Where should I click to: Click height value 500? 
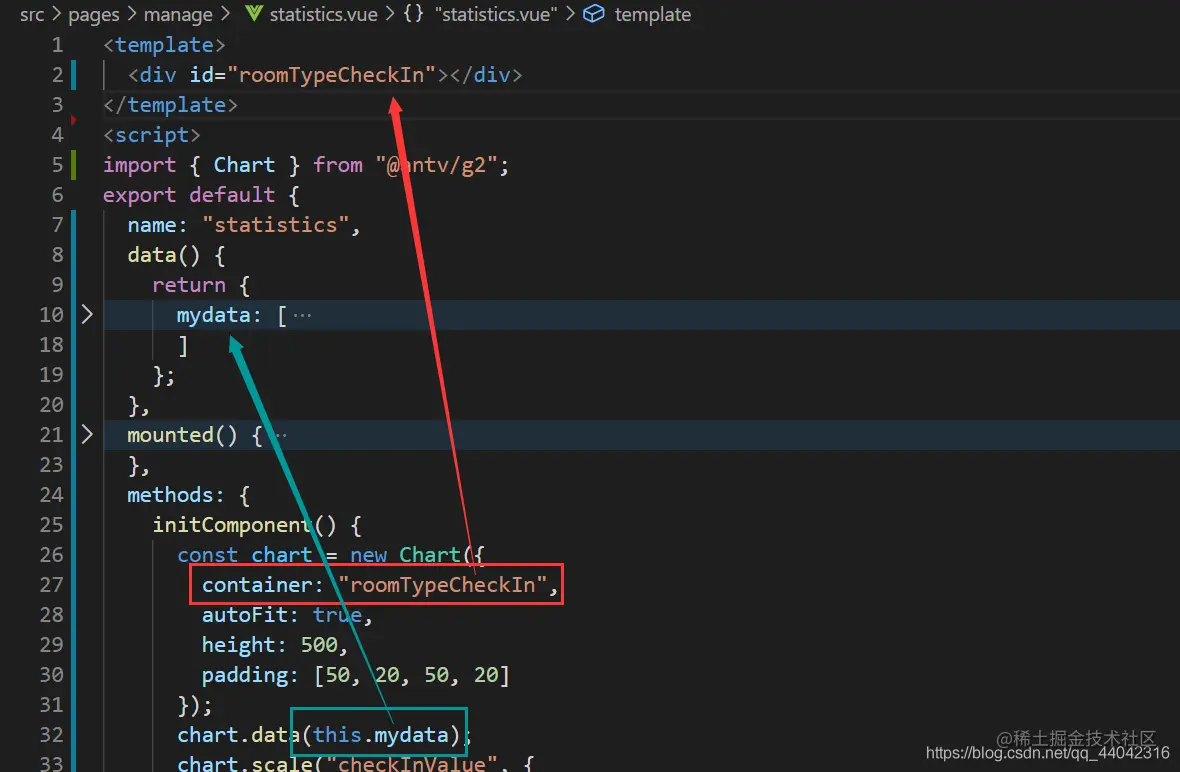tap(319, 645)
